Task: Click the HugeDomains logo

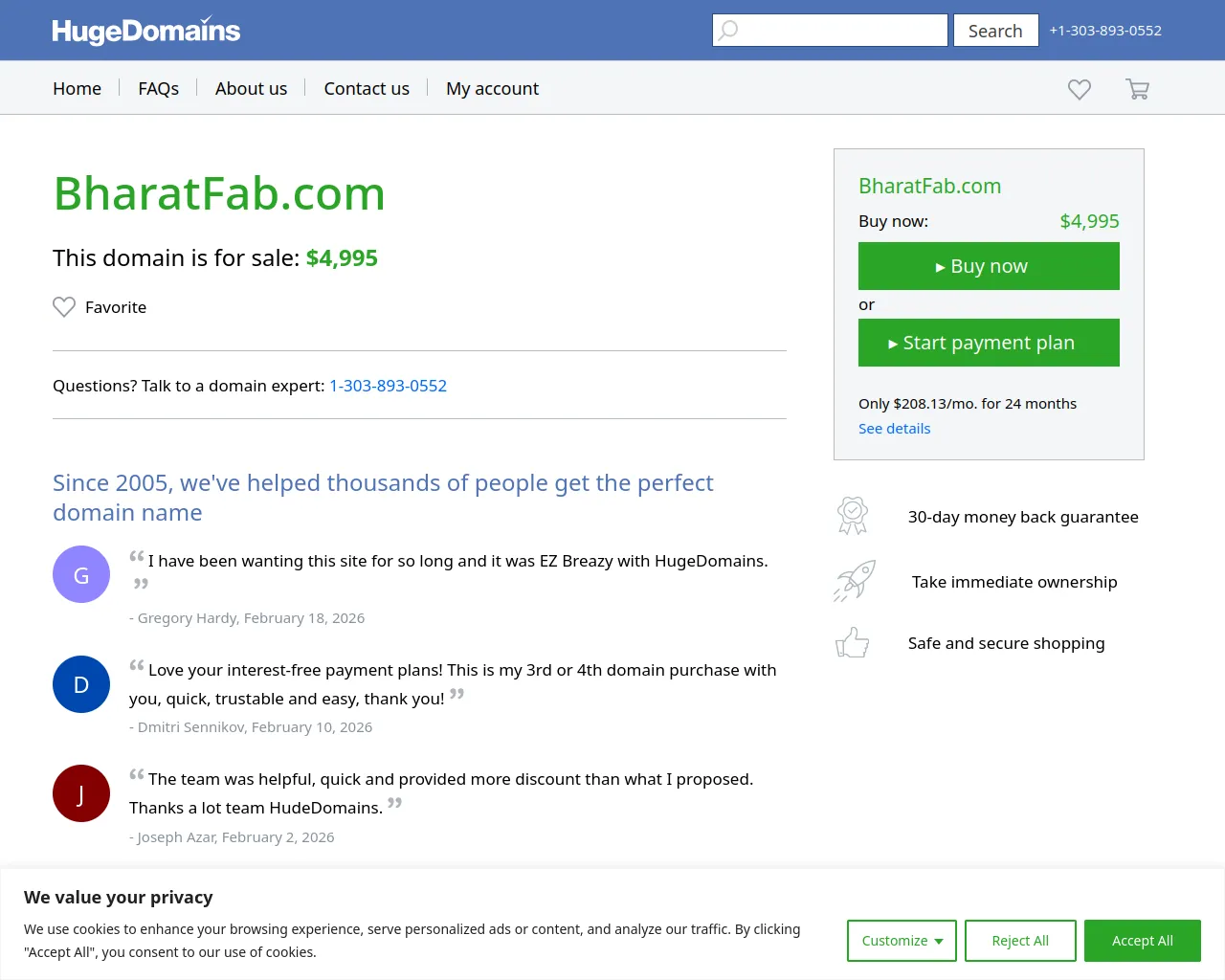Action: 145,31
